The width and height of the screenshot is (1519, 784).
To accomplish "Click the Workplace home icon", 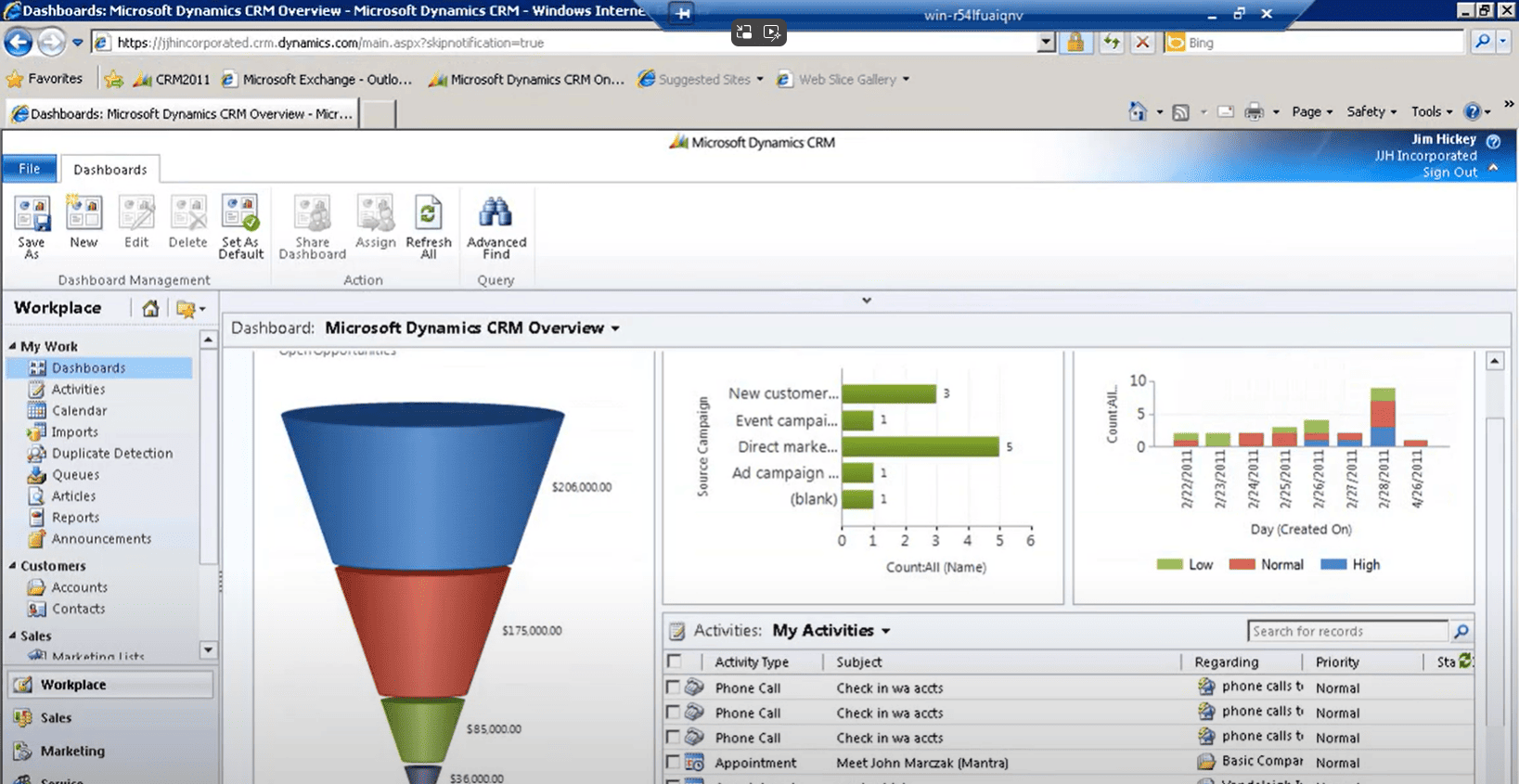I will pyautogui.click(x=150, y=308).
